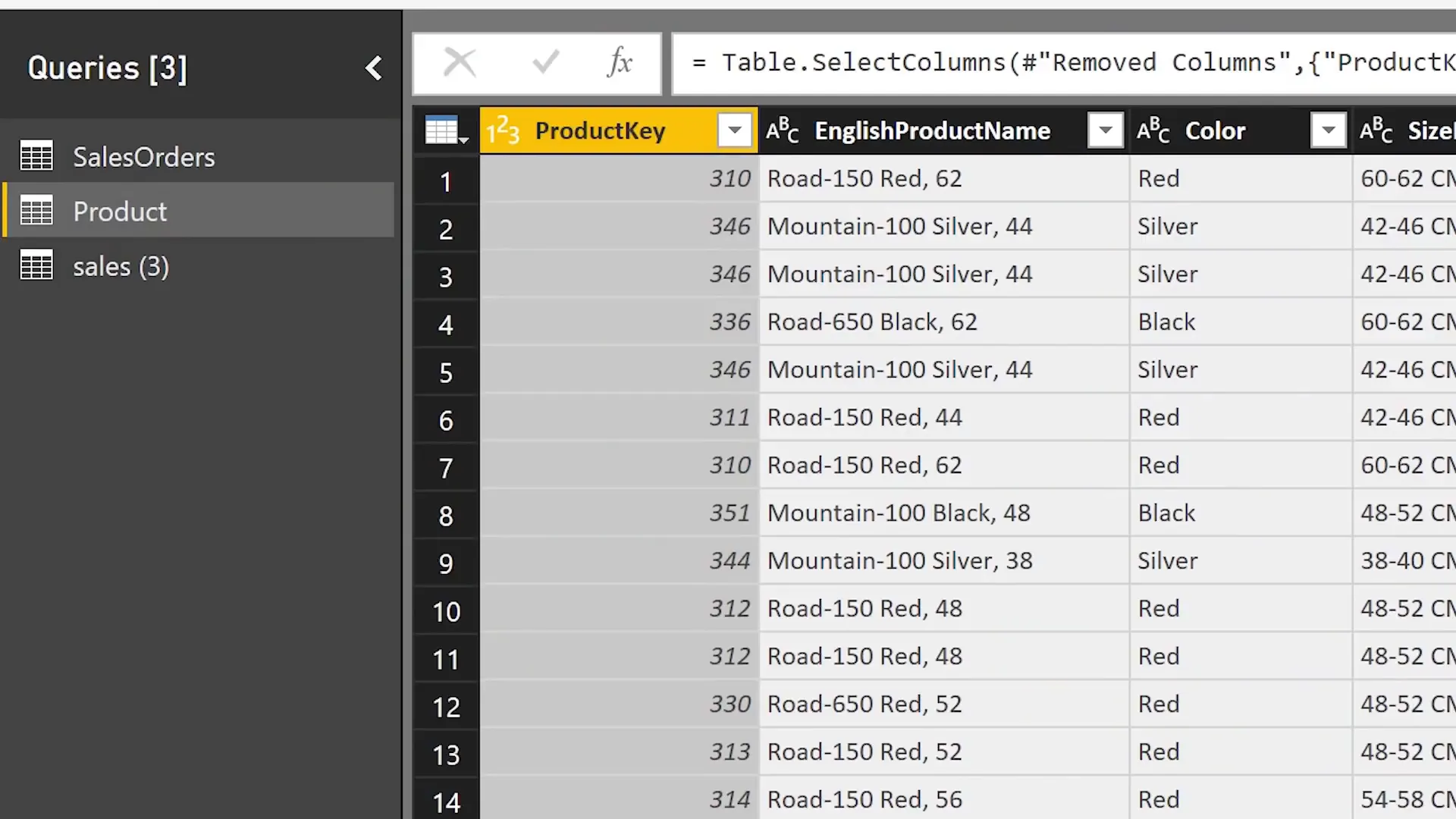Click the 54-58 CM size cell

click(1404, 799)
